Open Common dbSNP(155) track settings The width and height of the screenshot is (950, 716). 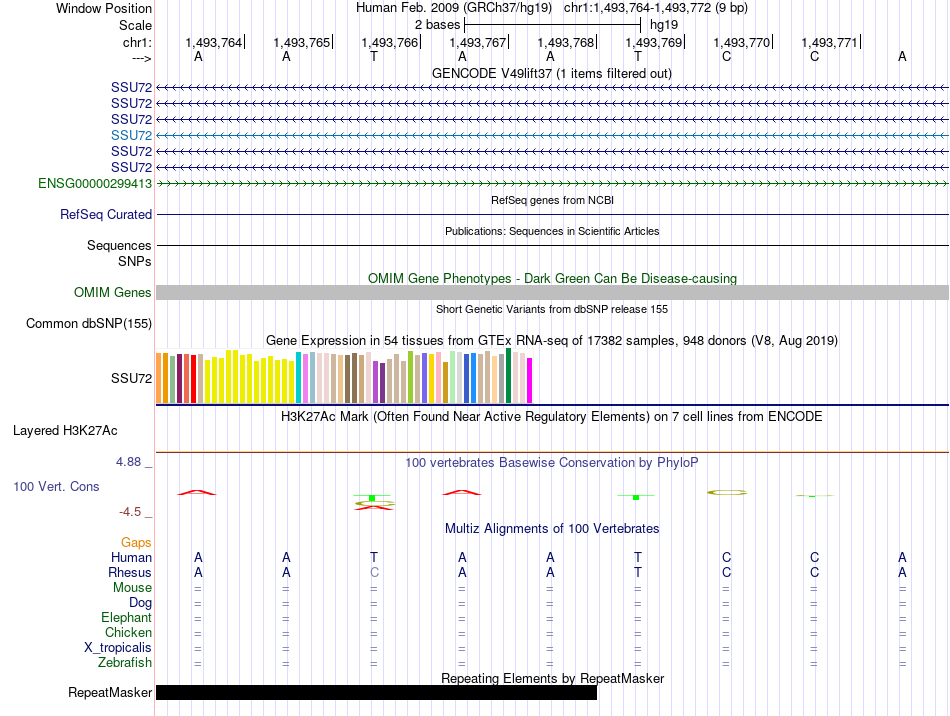89,324
